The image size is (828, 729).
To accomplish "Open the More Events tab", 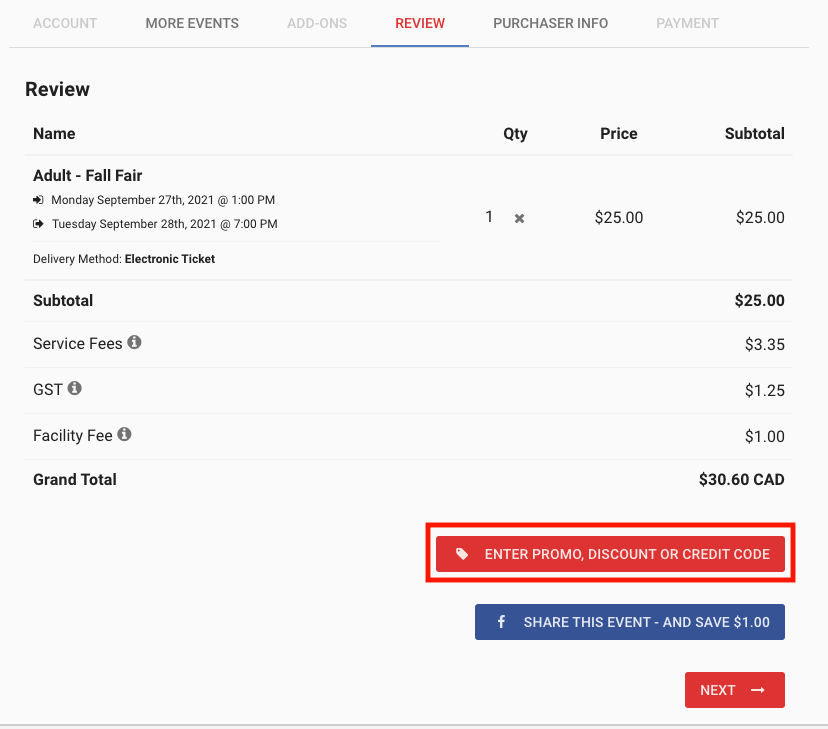I will tap(192, 23).
